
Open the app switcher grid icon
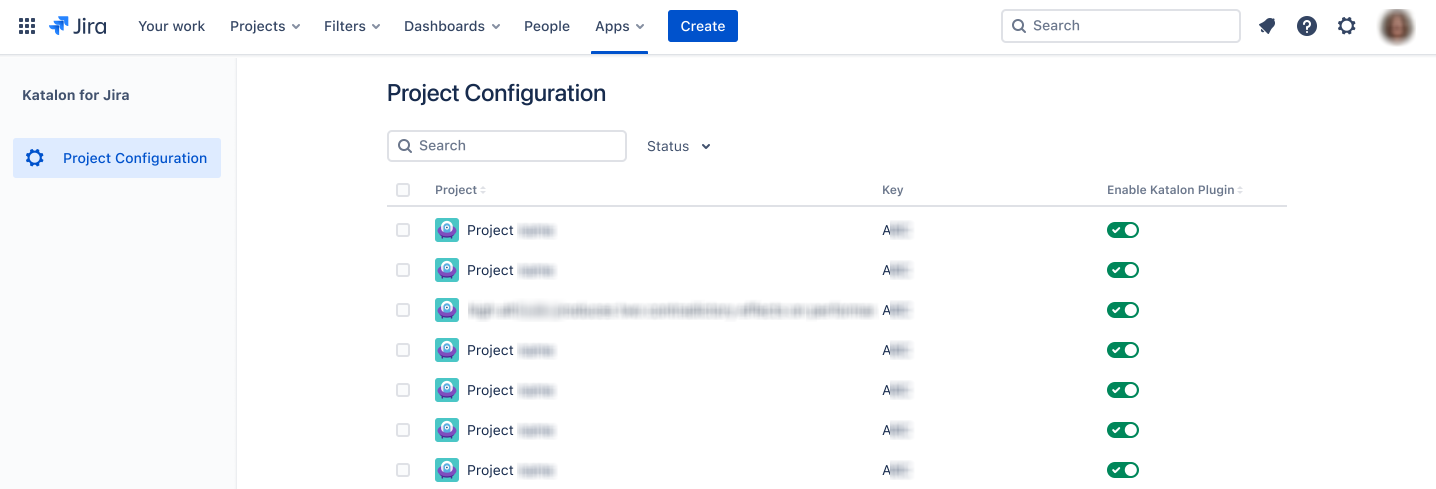pos(27,26)
